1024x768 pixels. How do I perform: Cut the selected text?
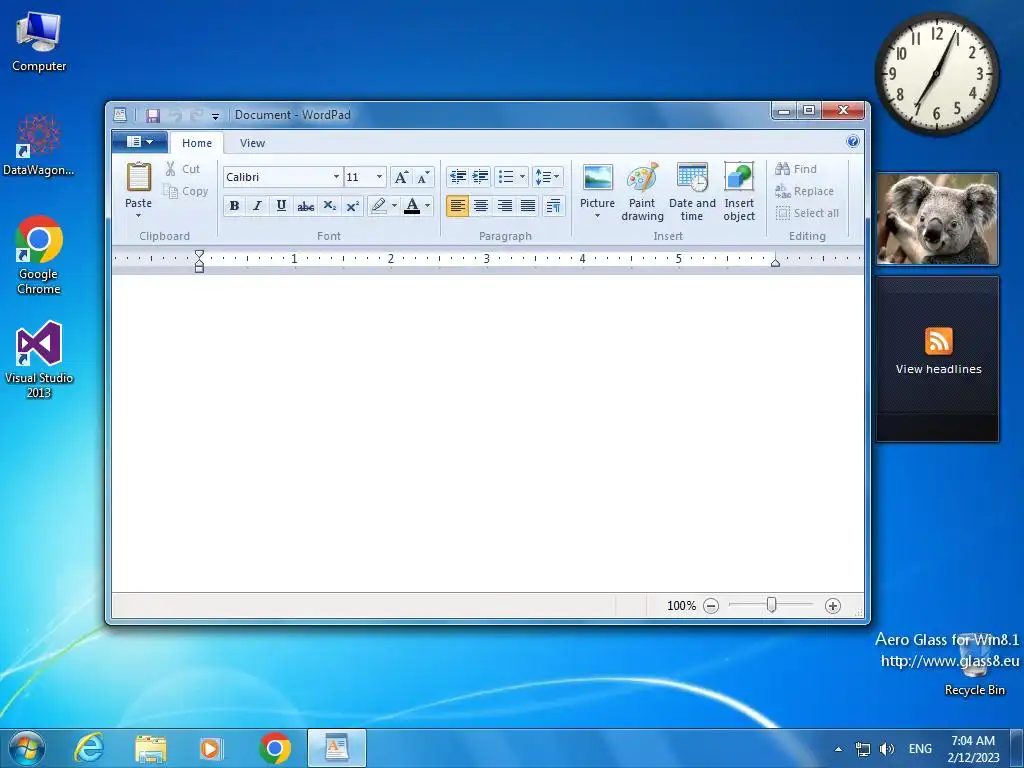pyautogui.click(x=183, y=169)
